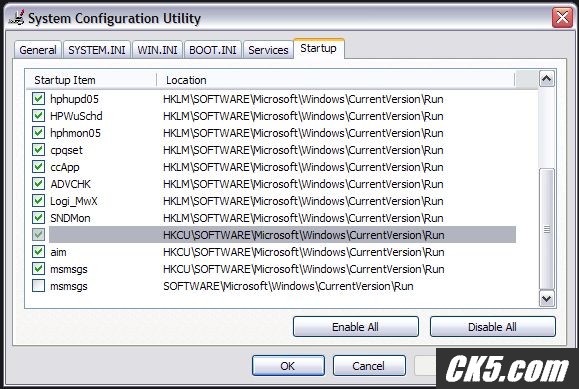Viewport: 579px width, 389px height.
Task: Disable the Logi_MwX checkbox
Action: point(38,201)
